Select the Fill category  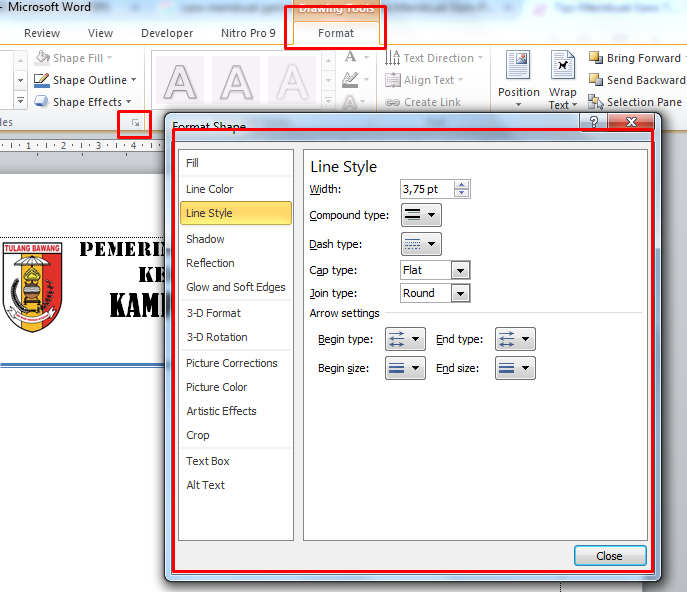(236, 163)
